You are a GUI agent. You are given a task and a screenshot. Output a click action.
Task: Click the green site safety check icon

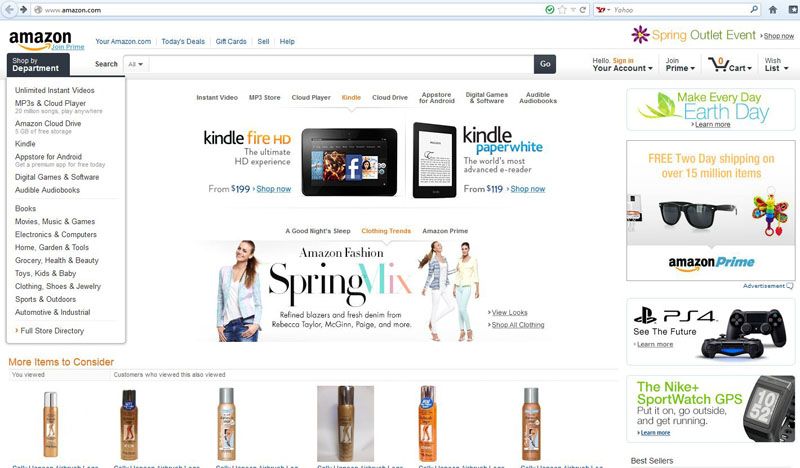pos(549,10)
